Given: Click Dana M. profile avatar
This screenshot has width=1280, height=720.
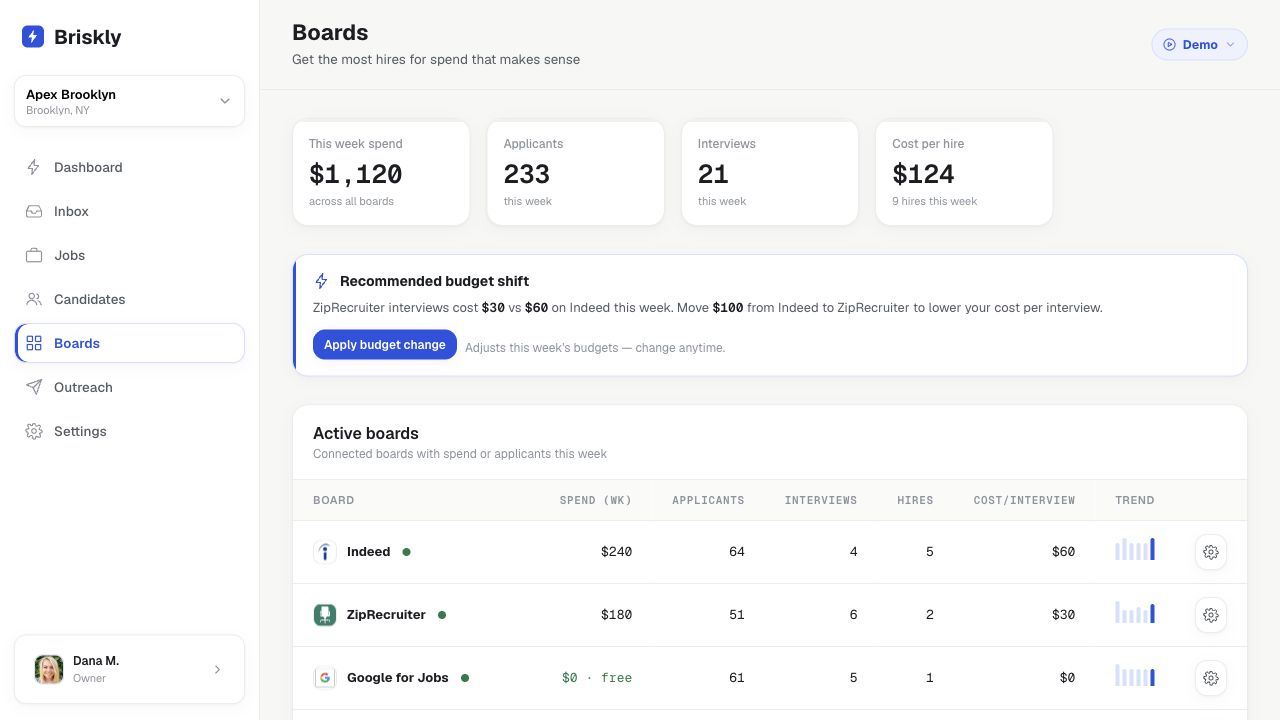Looking at the screenshot, I should [x=49, y=669].
